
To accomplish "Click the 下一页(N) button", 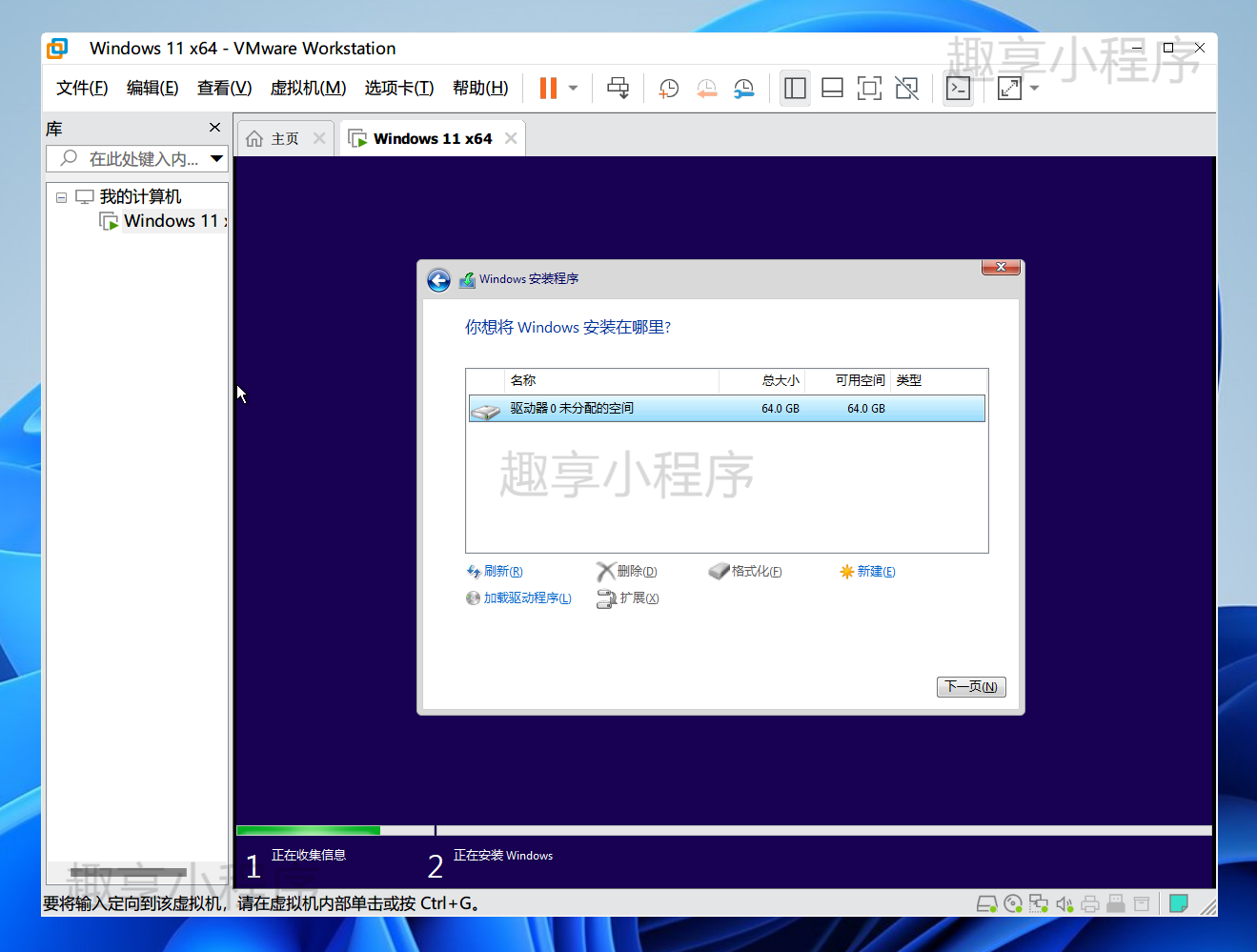I will click(971, 687).
